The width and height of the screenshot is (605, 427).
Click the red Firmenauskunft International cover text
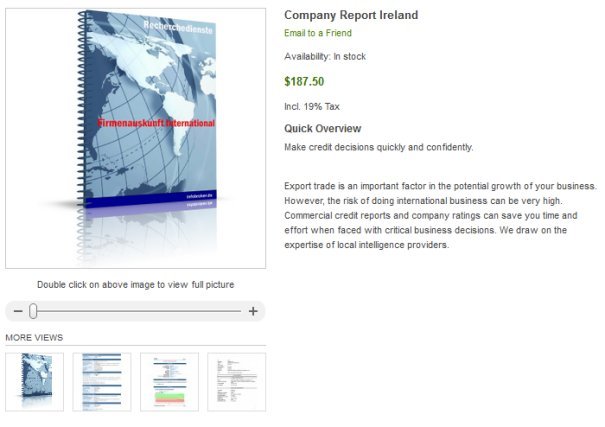(156, 122)
